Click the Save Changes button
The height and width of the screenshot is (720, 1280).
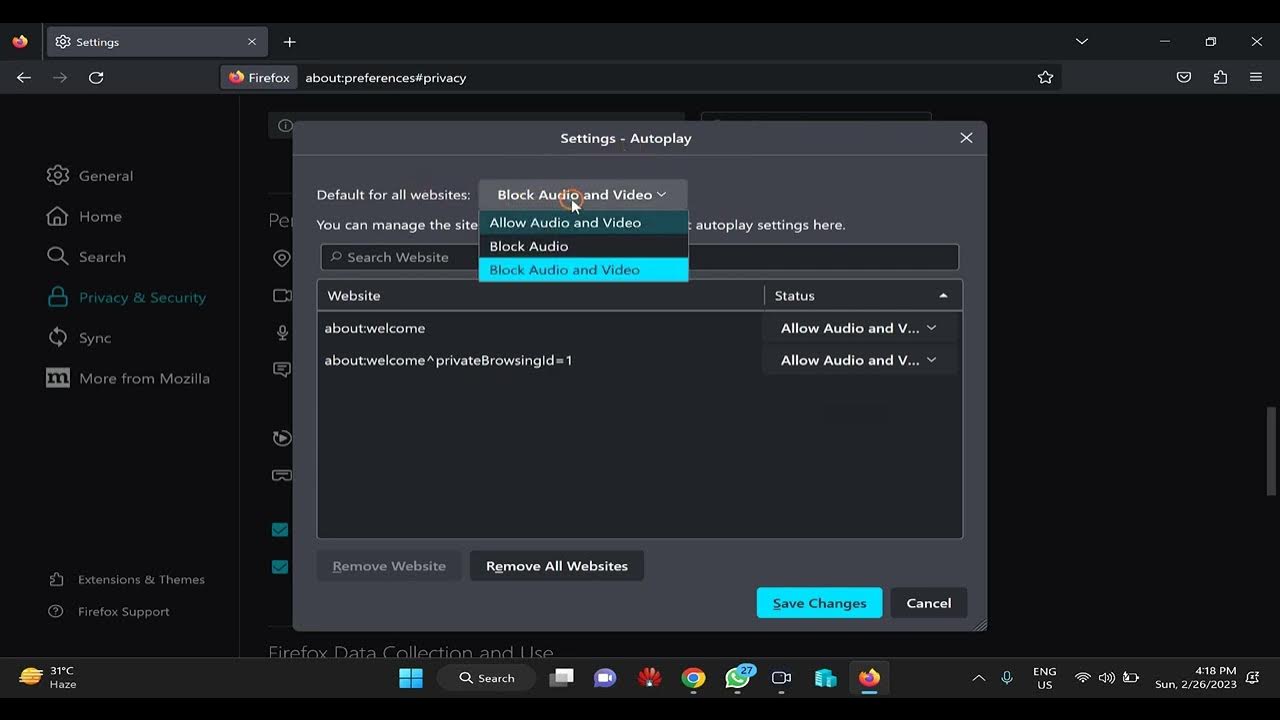click(x=819, y=603)
